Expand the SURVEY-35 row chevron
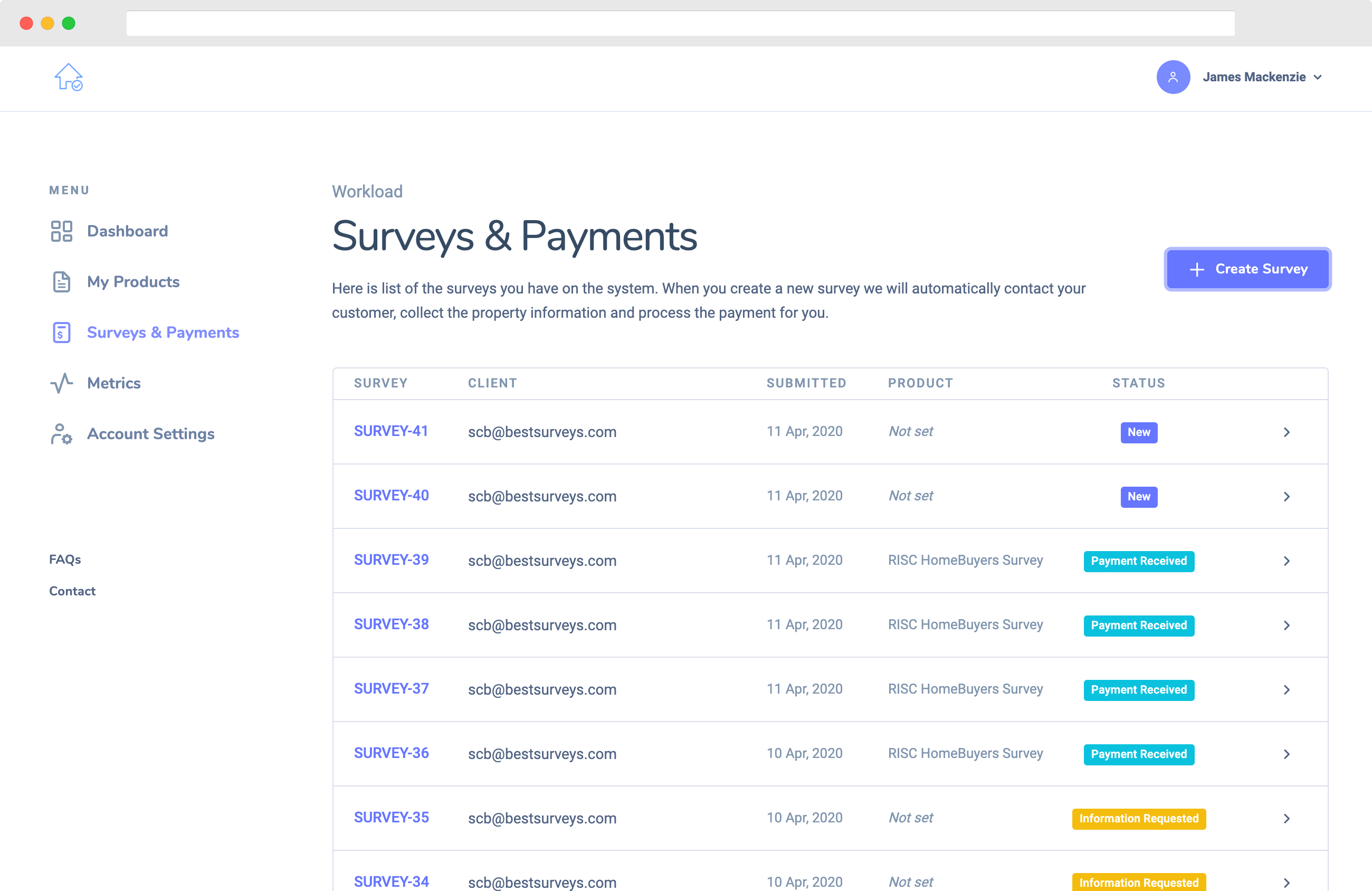The height and width of the screenshot is (891, 1372). pyautogui.click(x=1286, y=818)
